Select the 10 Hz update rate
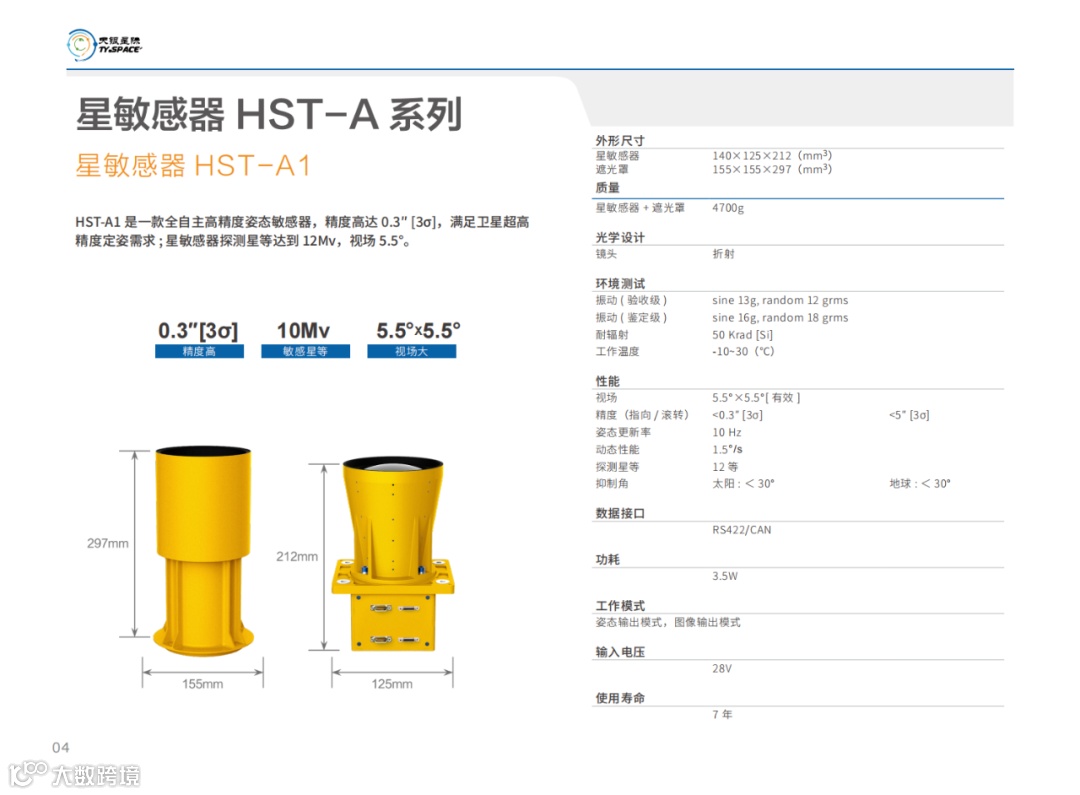The image size is (1080, 795). (727, 433)
